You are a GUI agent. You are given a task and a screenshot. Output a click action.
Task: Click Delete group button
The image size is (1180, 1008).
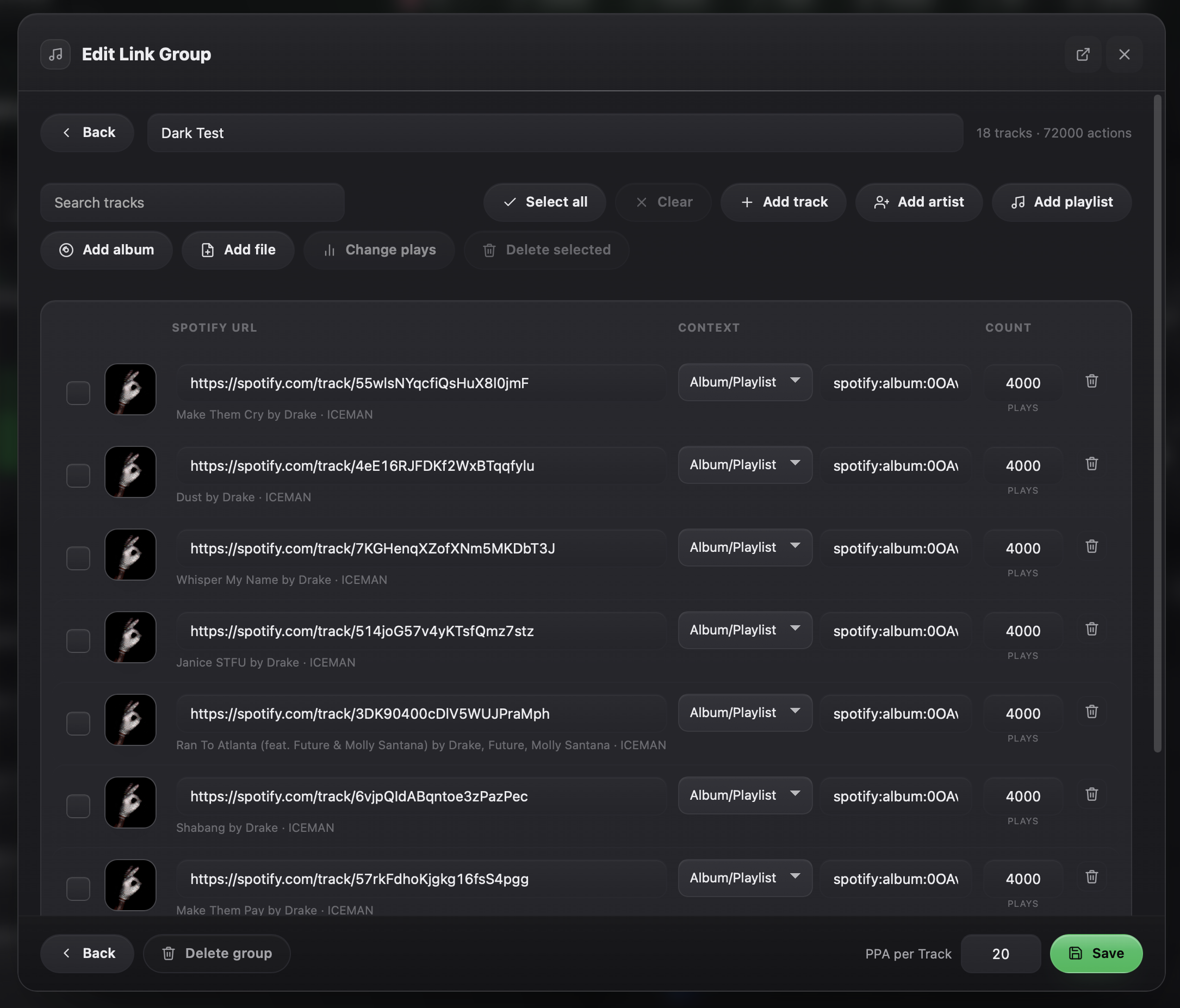tap(217, 953)
